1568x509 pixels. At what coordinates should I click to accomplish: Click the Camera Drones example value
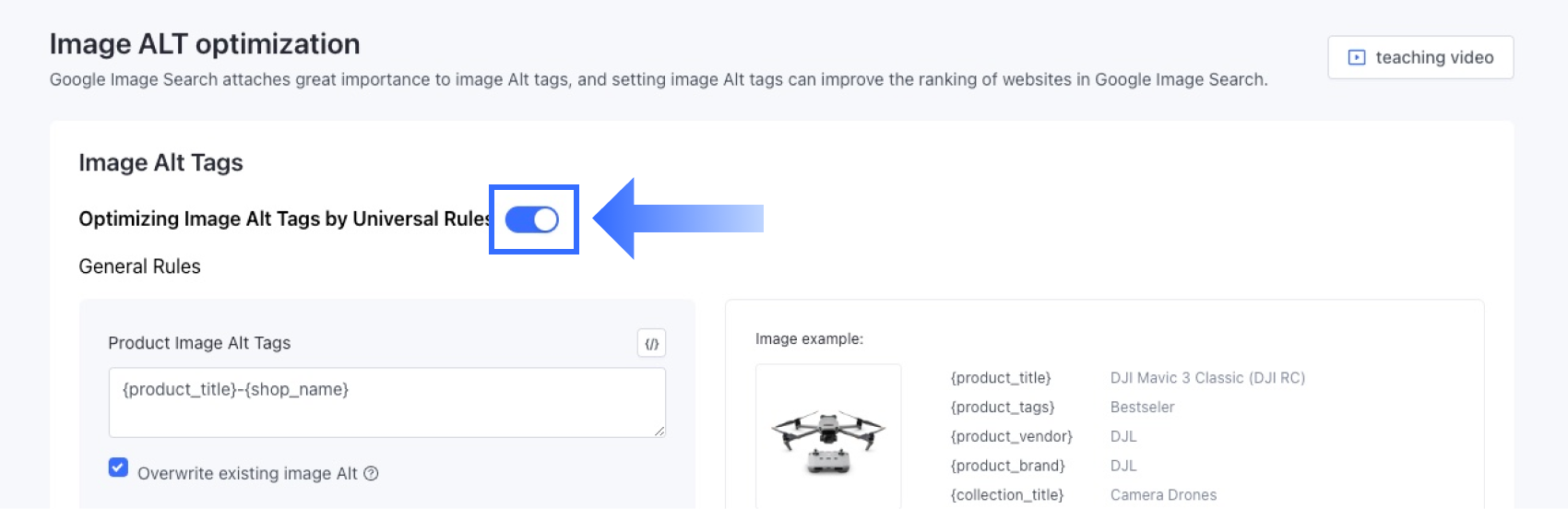pyautogui.click(x=1163, y=495)
